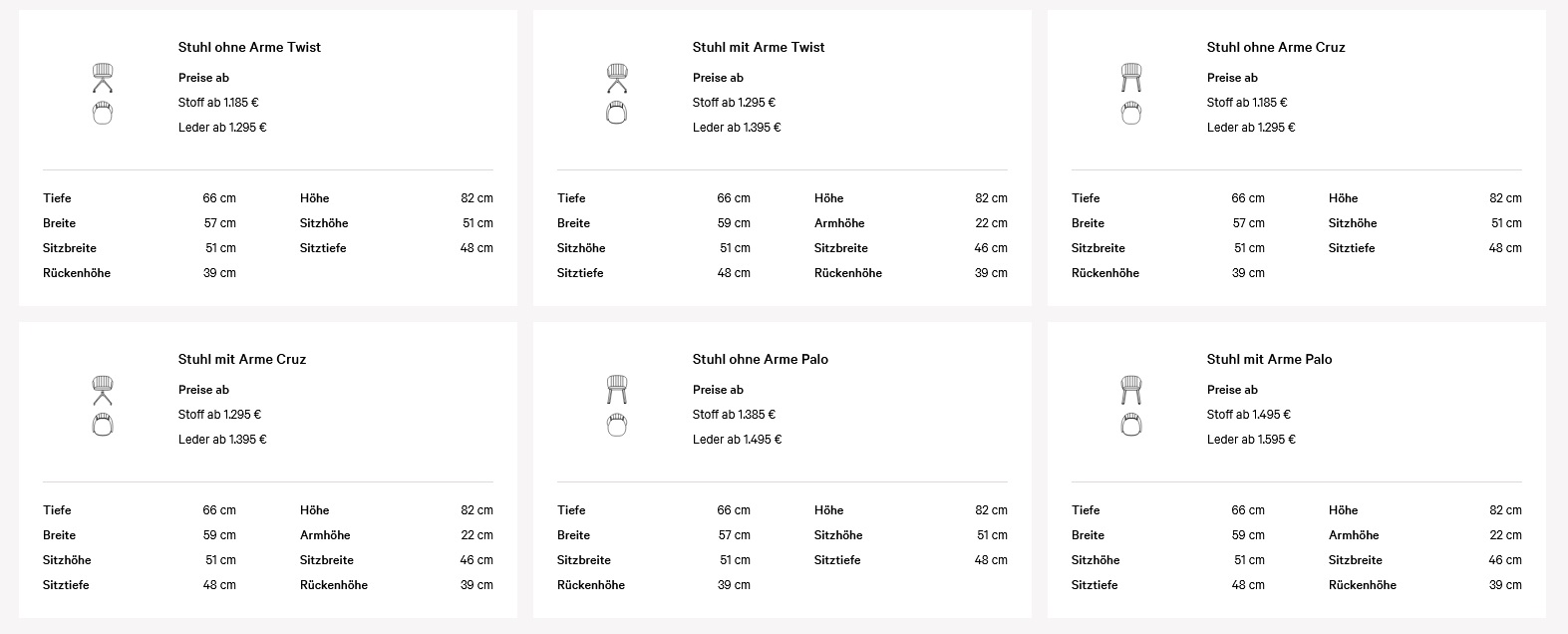Select the front-view sketch for Stuhl mit Arme Palo
The width and height of the screenshot is (1568, 634).
click(1130, 390)
